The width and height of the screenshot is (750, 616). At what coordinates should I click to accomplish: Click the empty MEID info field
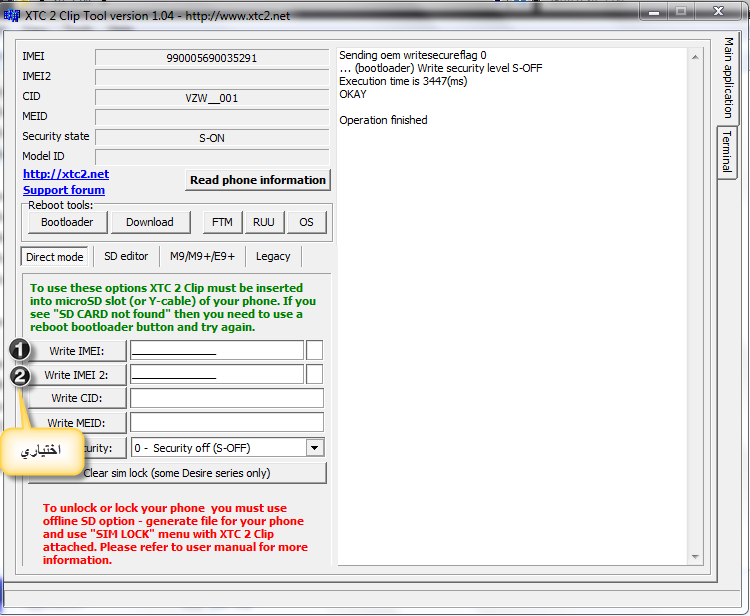pyautogui.click(x=212, y=118)
